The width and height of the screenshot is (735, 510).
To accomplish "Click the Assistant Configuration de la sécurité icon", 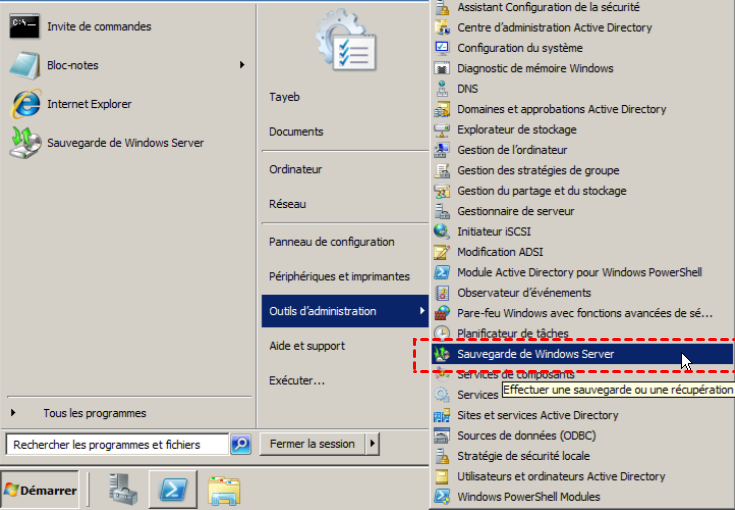I will pos(442,7).
